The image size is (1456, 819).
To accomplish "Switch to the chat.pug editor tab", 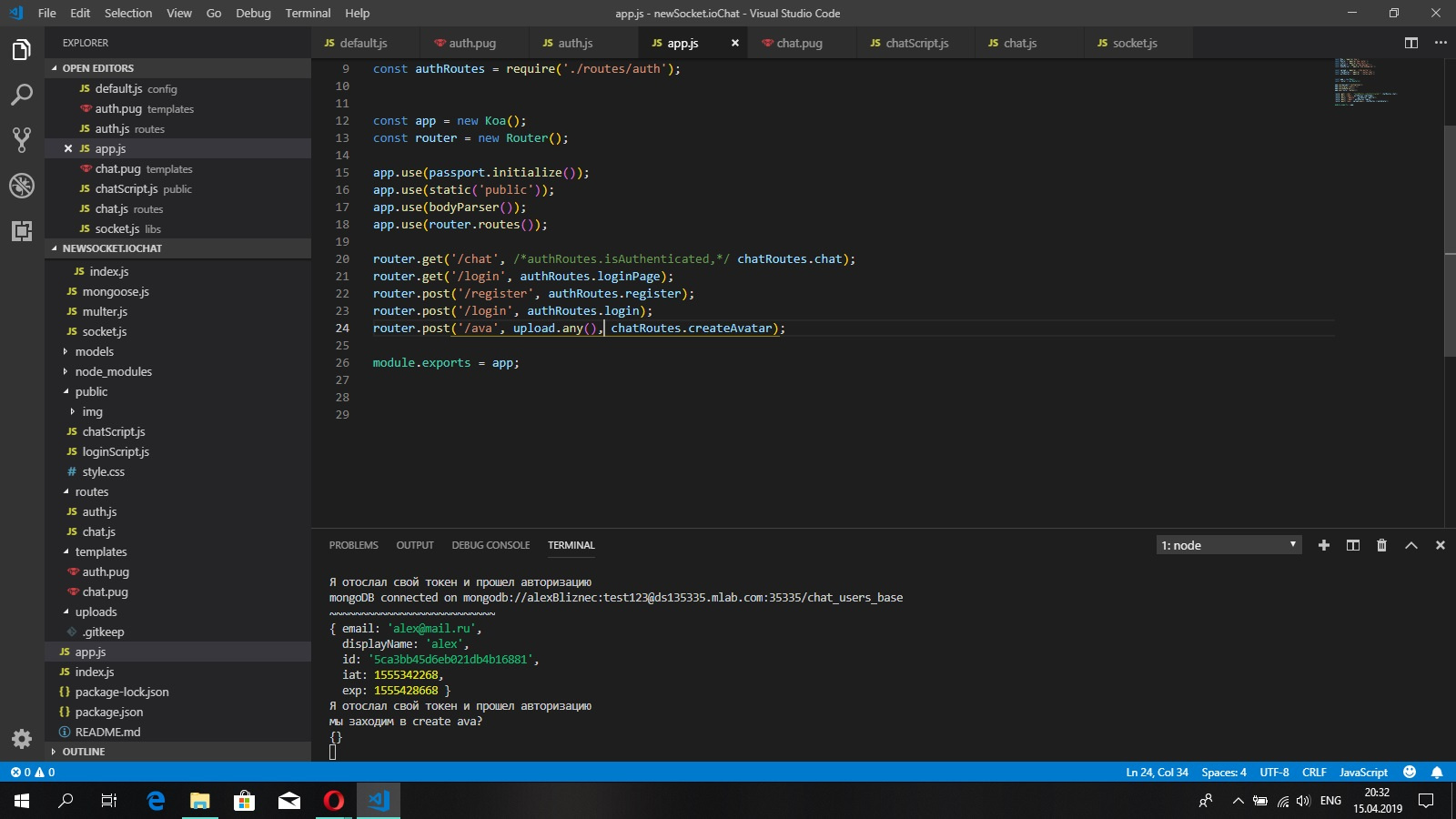I will [801, 43].
